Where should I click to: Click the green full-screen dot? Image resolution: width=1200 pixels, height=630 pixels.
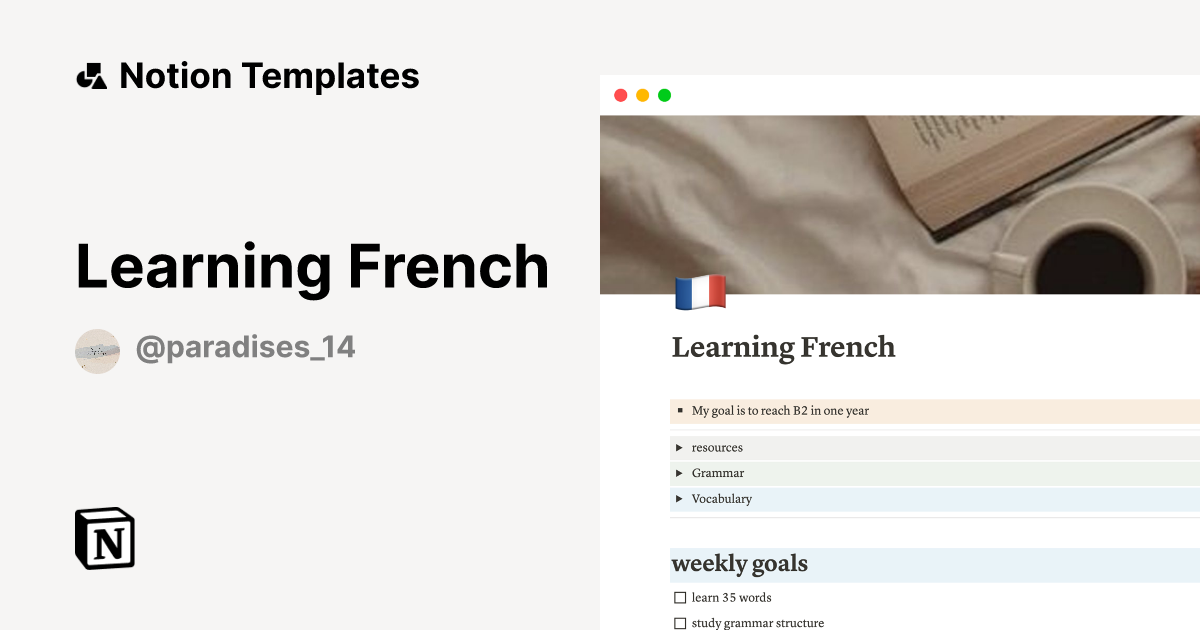[664, 95]
